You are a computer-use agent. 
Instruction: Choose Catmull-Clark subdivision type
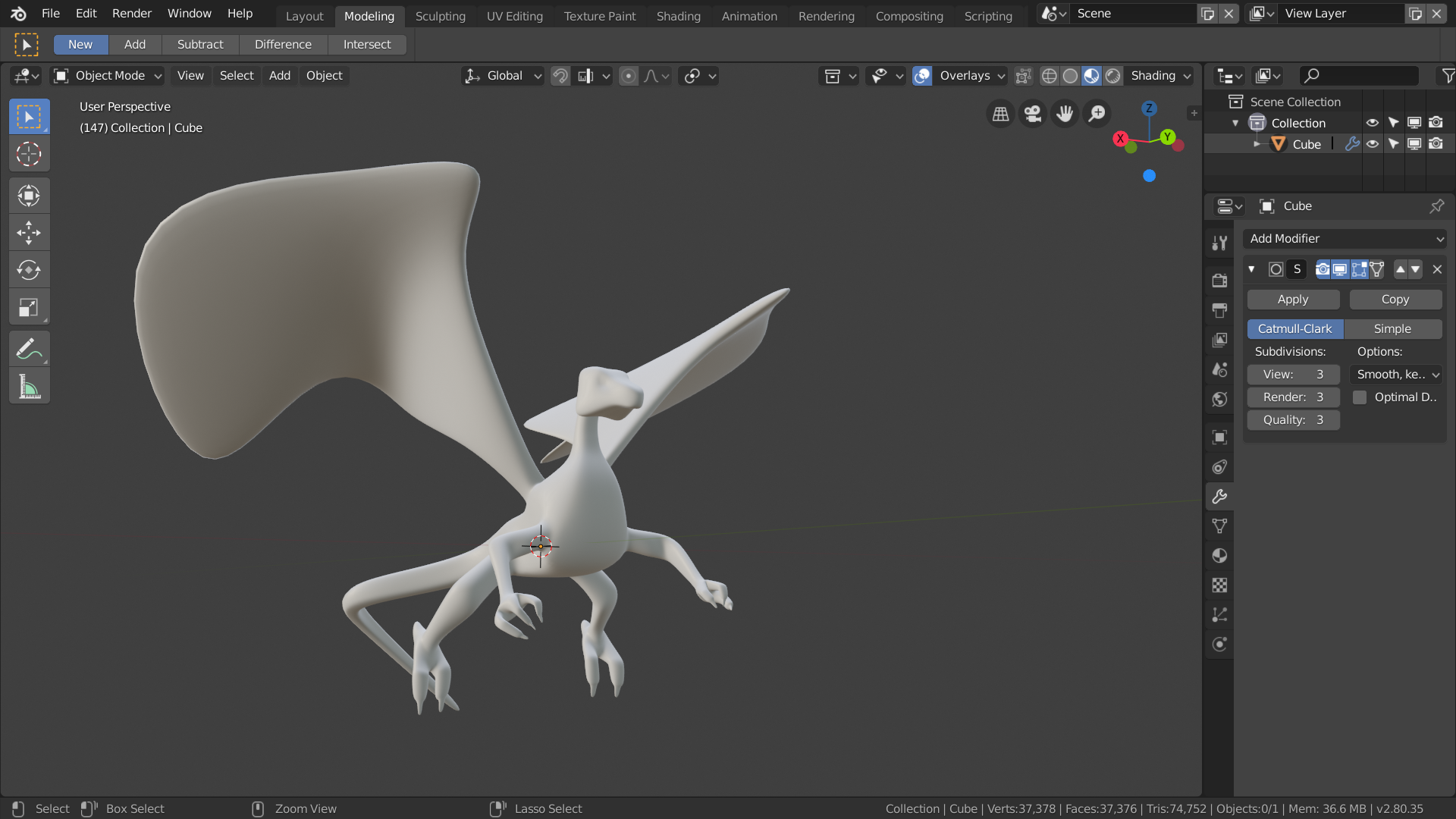(1295, 329)
